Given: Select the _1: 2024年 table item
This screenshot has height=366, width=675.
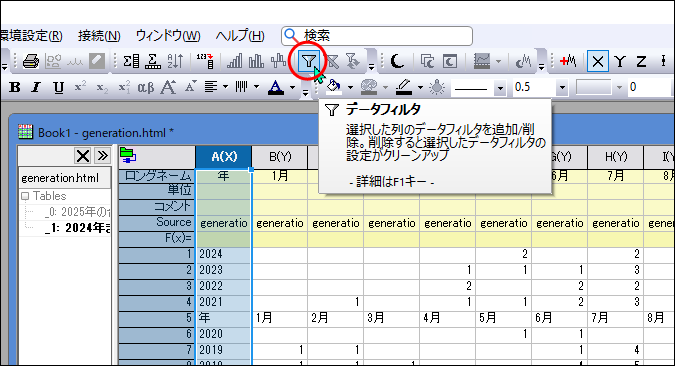Looking at the screenshot, I should [x=77, y=228].
